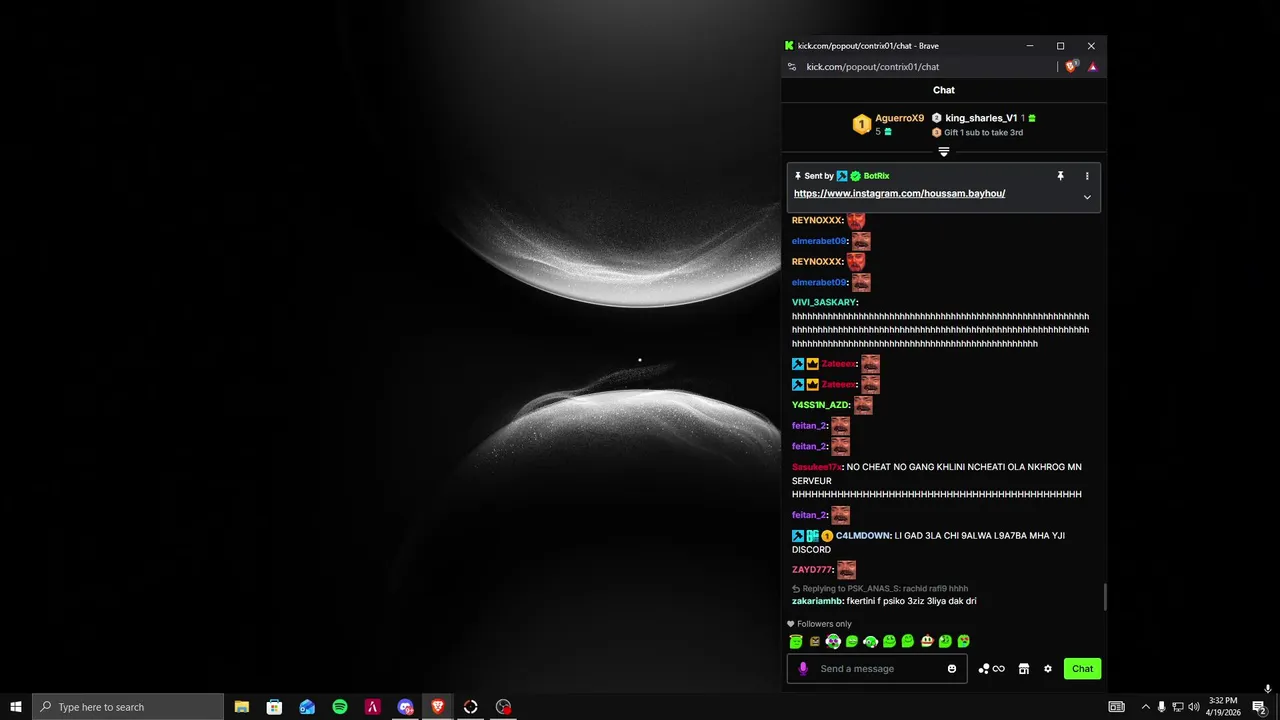Click the Brave Shields lion icon

pos(1071,67)
